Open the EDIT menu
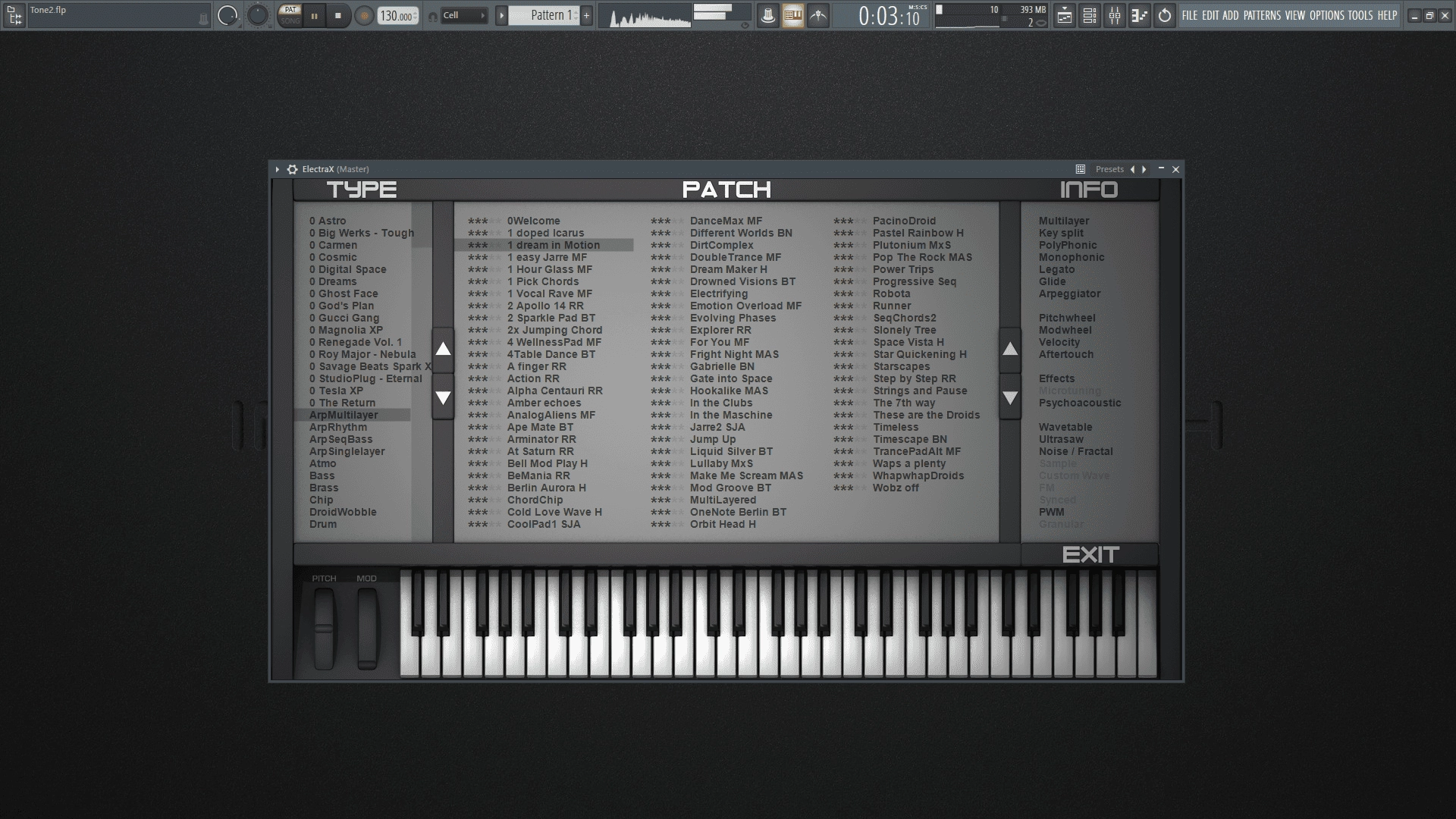 (x=1210, y=15)
